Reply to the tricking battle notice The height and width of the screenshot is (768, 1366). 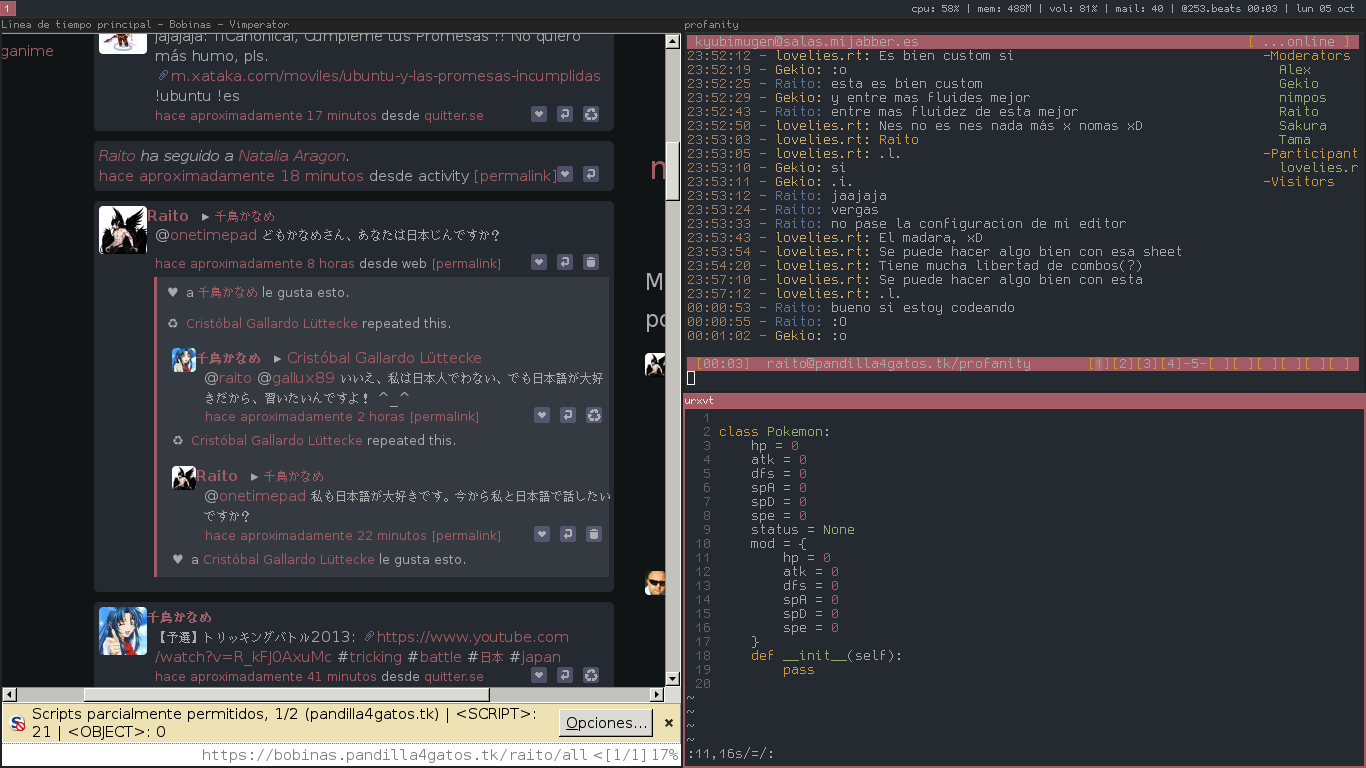coord(565,675)
